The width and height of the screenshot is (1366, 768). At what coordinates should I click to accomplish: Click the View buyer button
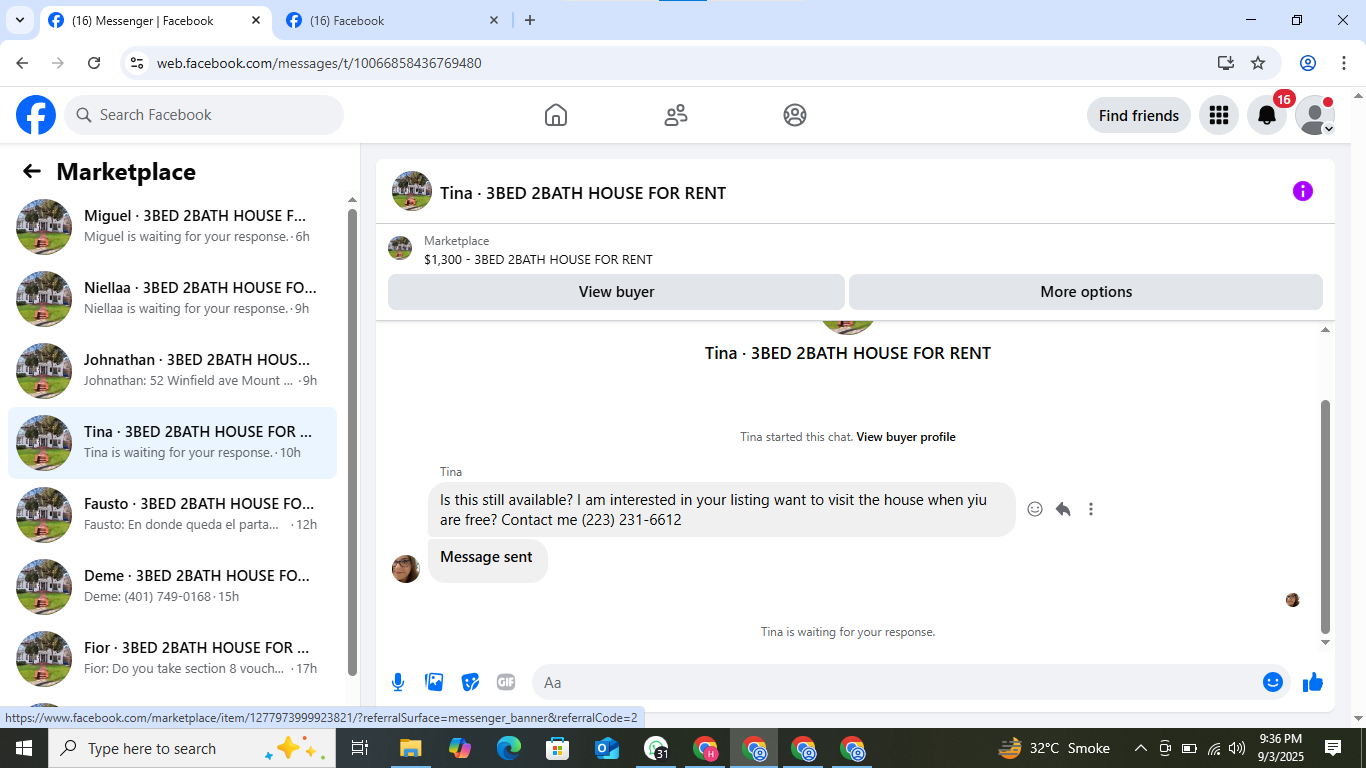pyautogui.click(x=616, y=292)
